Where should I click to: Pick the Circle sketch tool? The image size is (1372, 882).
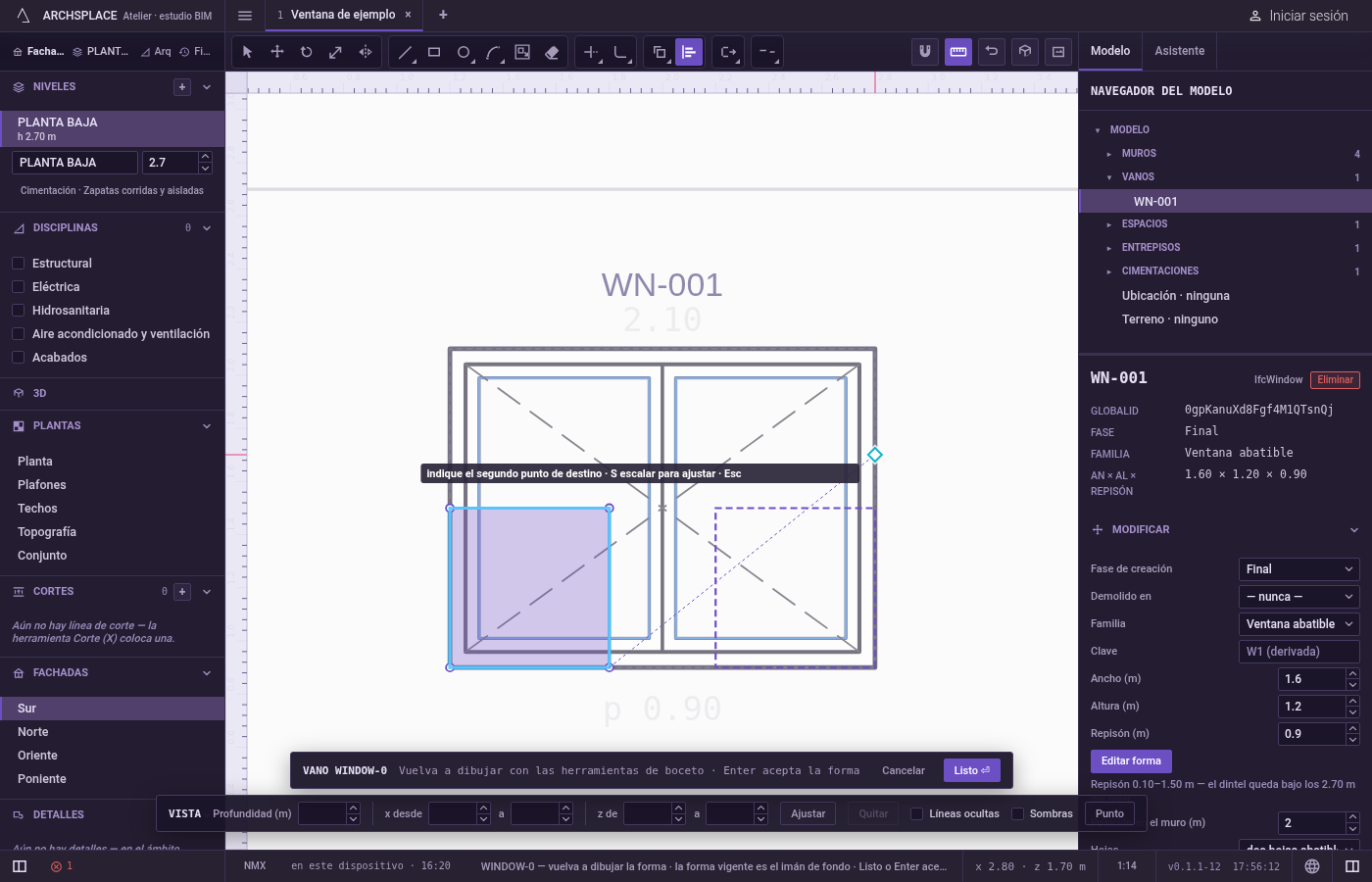point(465,52)
